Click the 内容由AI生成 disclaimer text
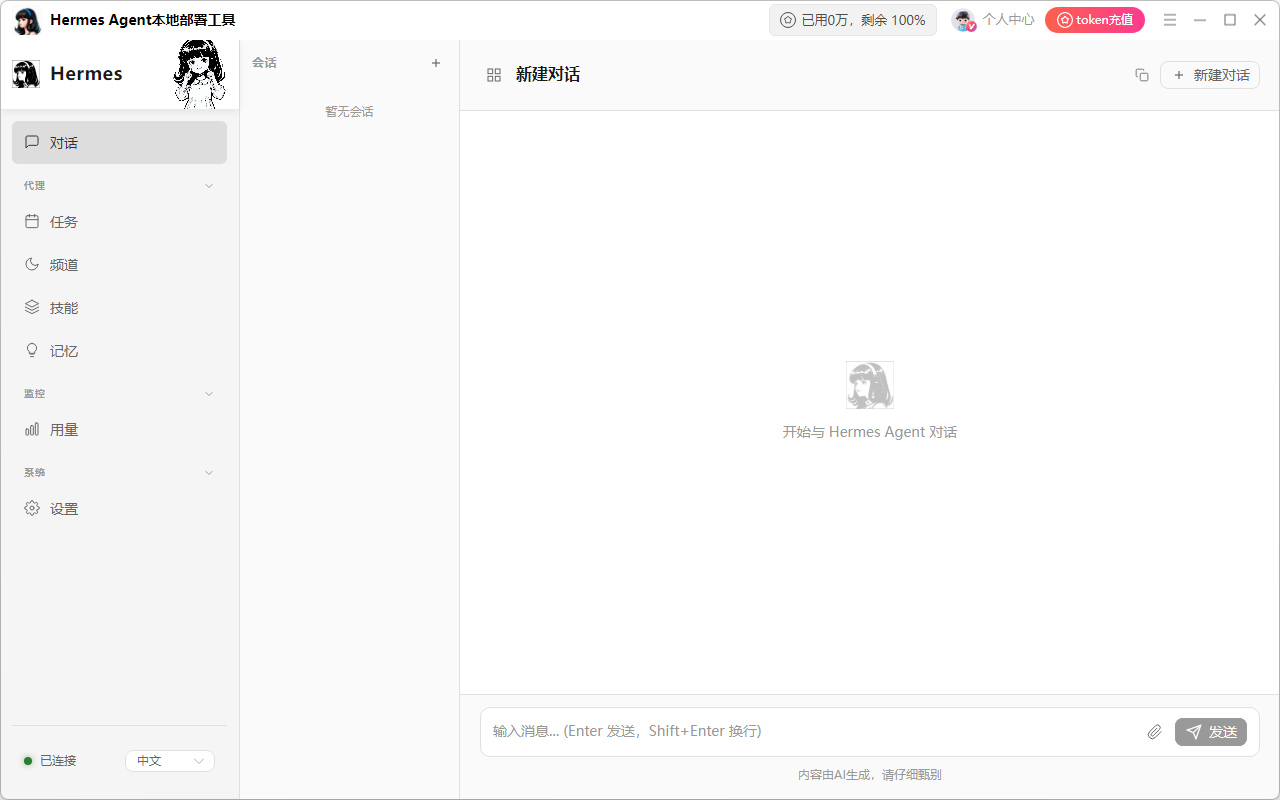 pyautogui.click(x=870, y=775)
